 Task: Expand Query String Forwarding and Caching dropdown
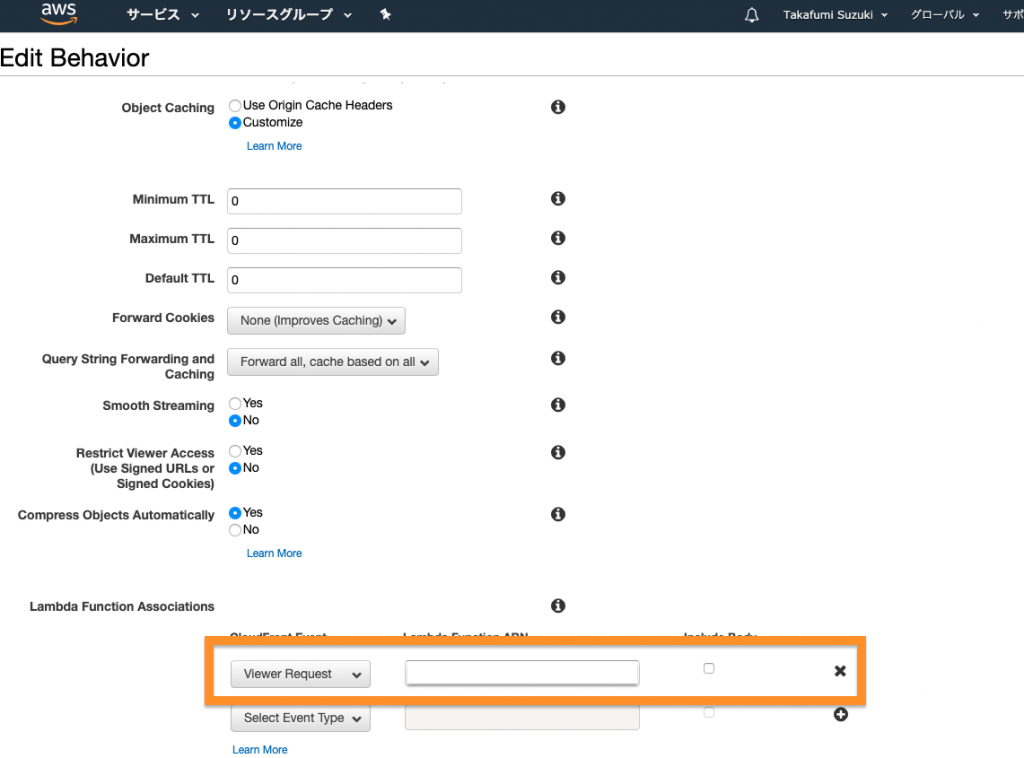coord(333,362)
